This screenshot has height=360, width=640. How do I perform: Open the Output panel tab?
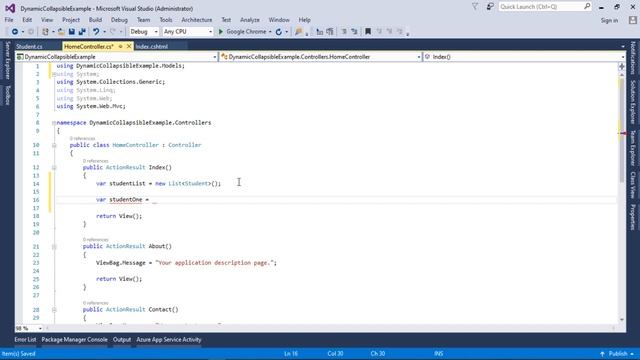tap(122, 340)
